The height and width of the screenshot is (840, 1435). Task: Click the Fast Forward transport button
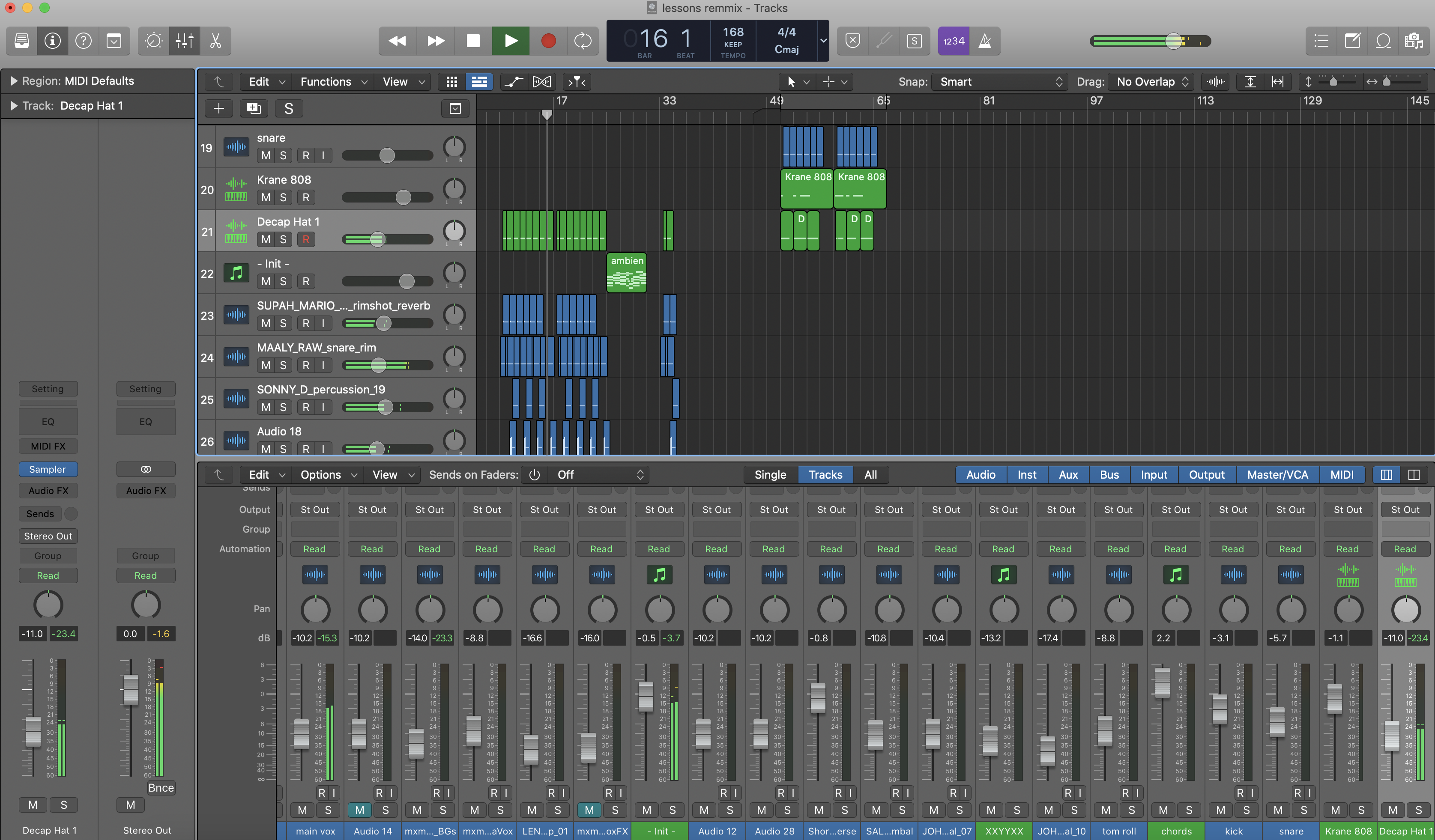[436, 40]
